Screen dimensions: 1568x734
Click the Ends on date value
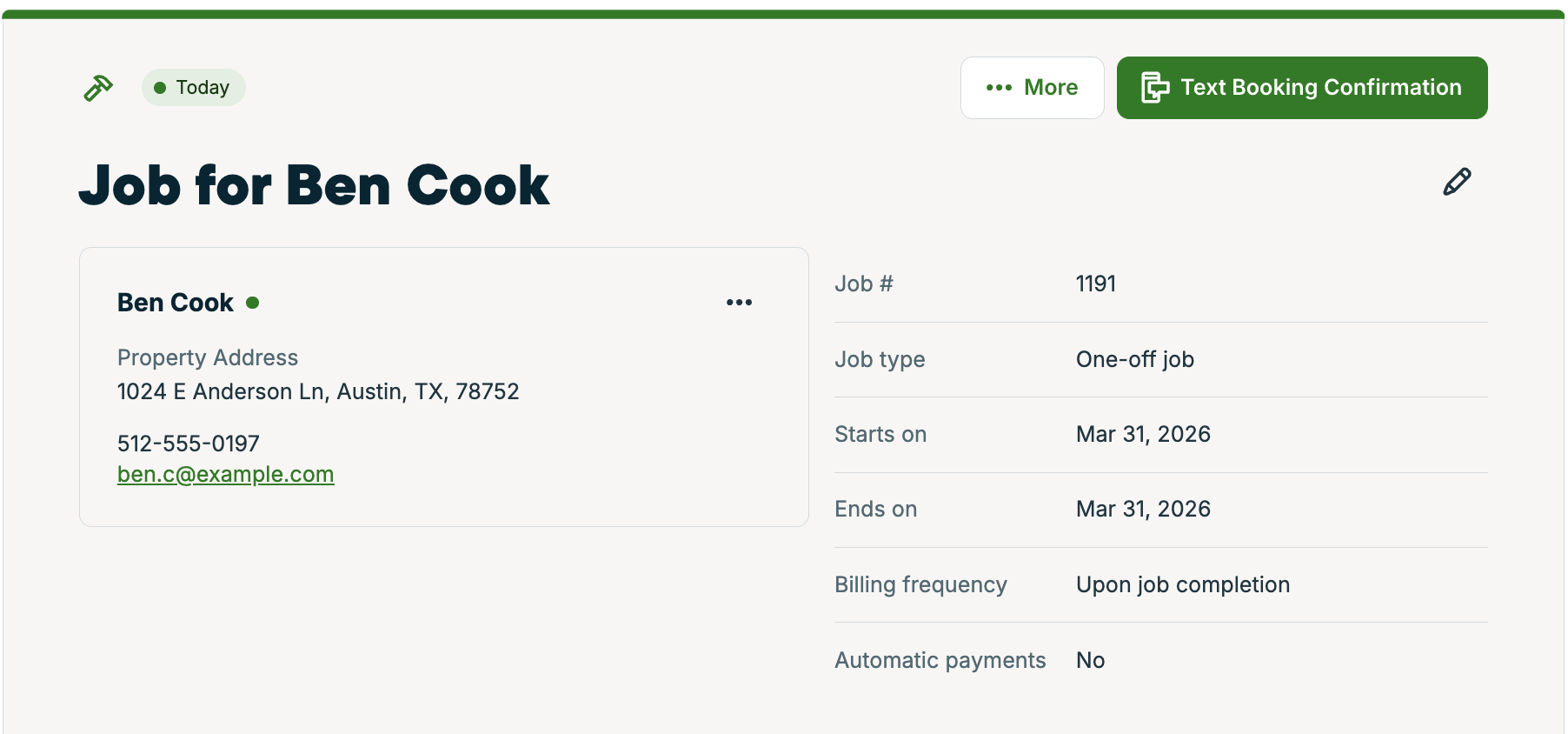[x=1142, y=509]
